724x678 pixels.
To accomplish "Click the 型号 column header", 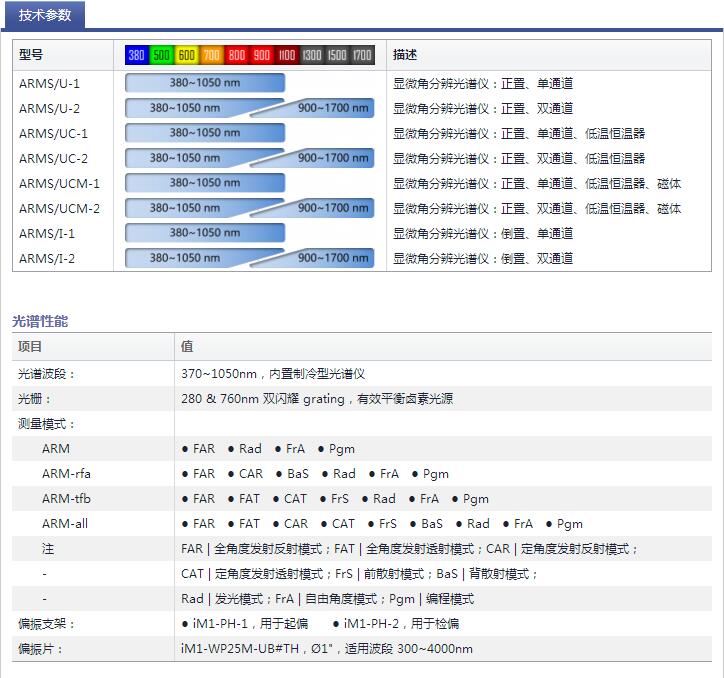I will pyautogui.click(x=31, y=55).
